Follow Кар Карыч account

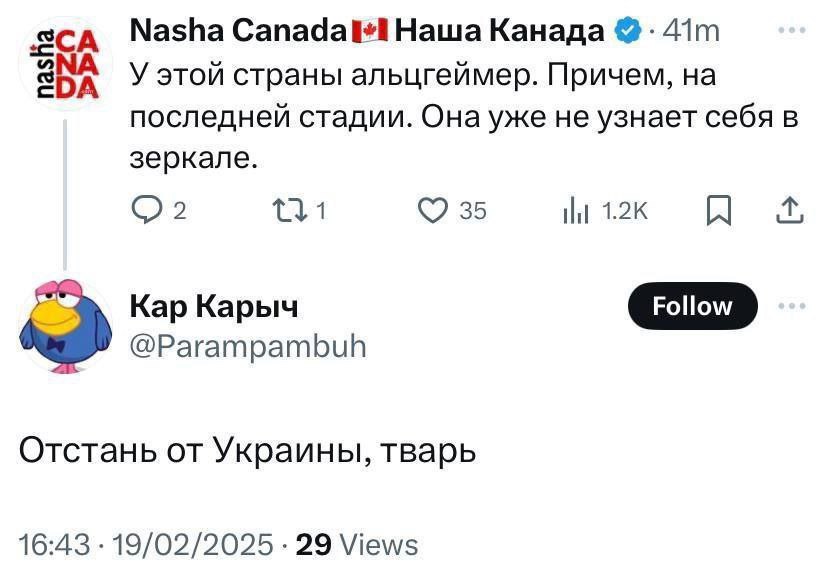coord(692,306)
